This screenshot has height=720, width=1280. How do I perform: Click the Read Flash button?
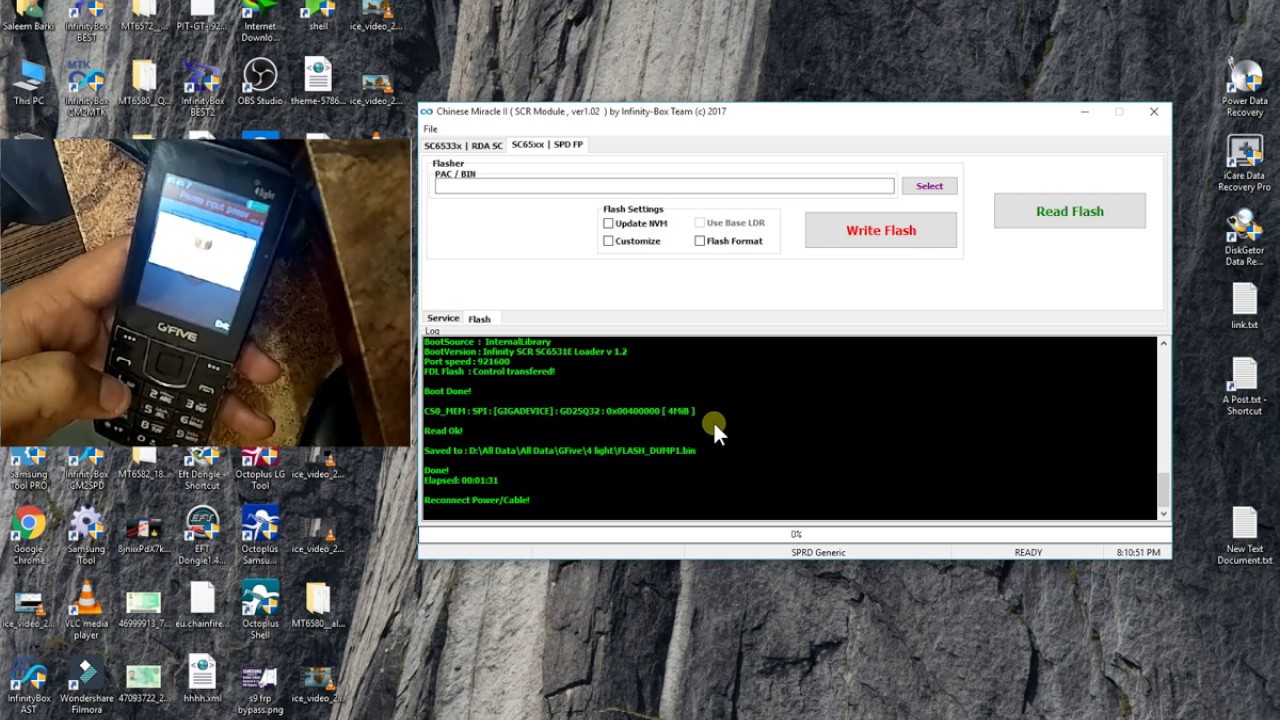coord(1070,211)
